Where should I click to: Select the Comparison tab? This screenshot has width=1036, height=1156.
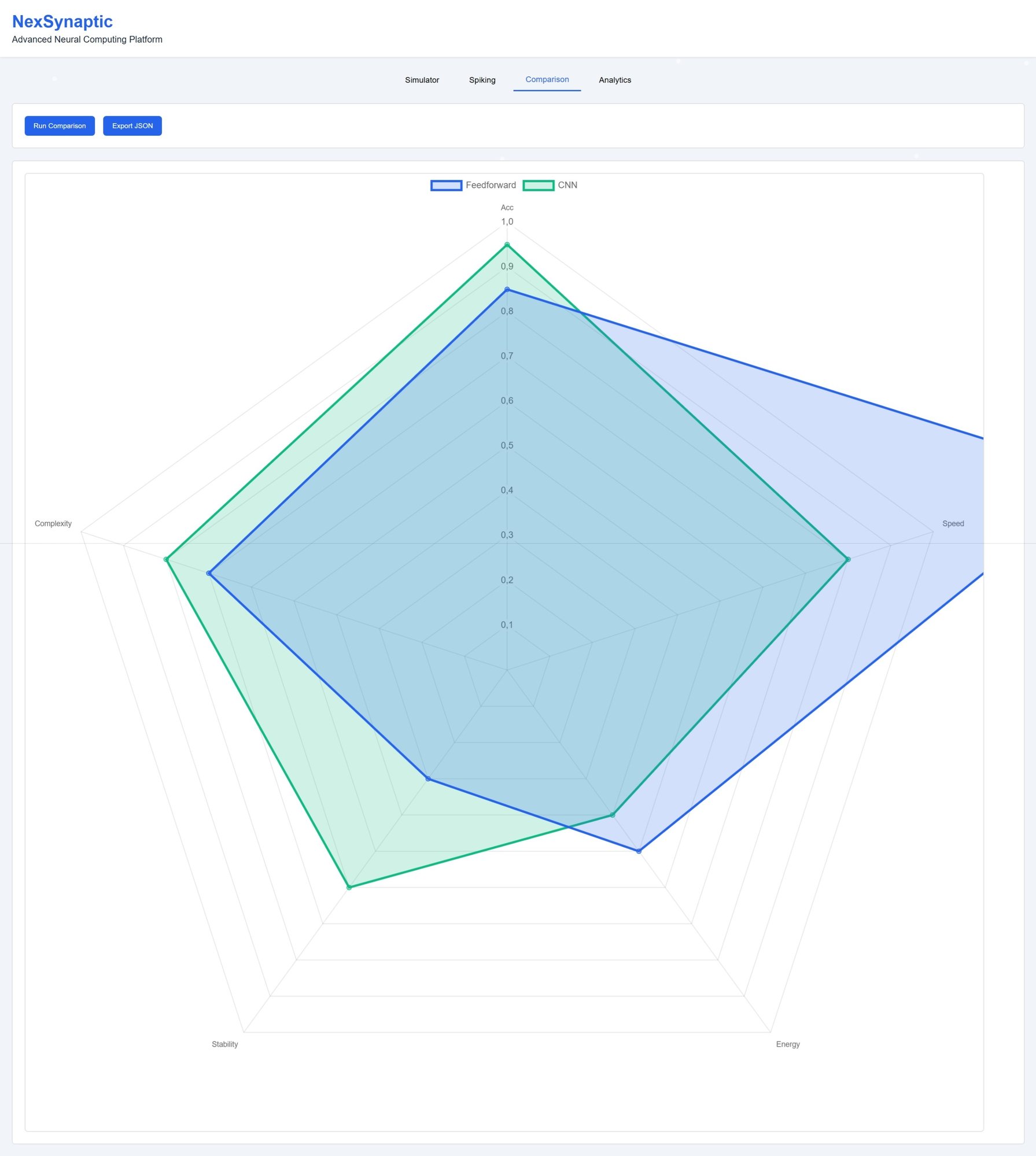tap(547, 79)
